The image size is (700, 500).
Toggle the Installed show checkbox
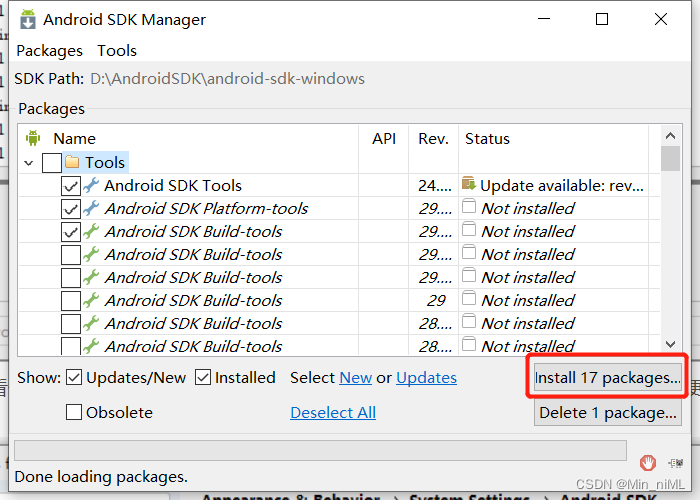click(x=203, y=378)
